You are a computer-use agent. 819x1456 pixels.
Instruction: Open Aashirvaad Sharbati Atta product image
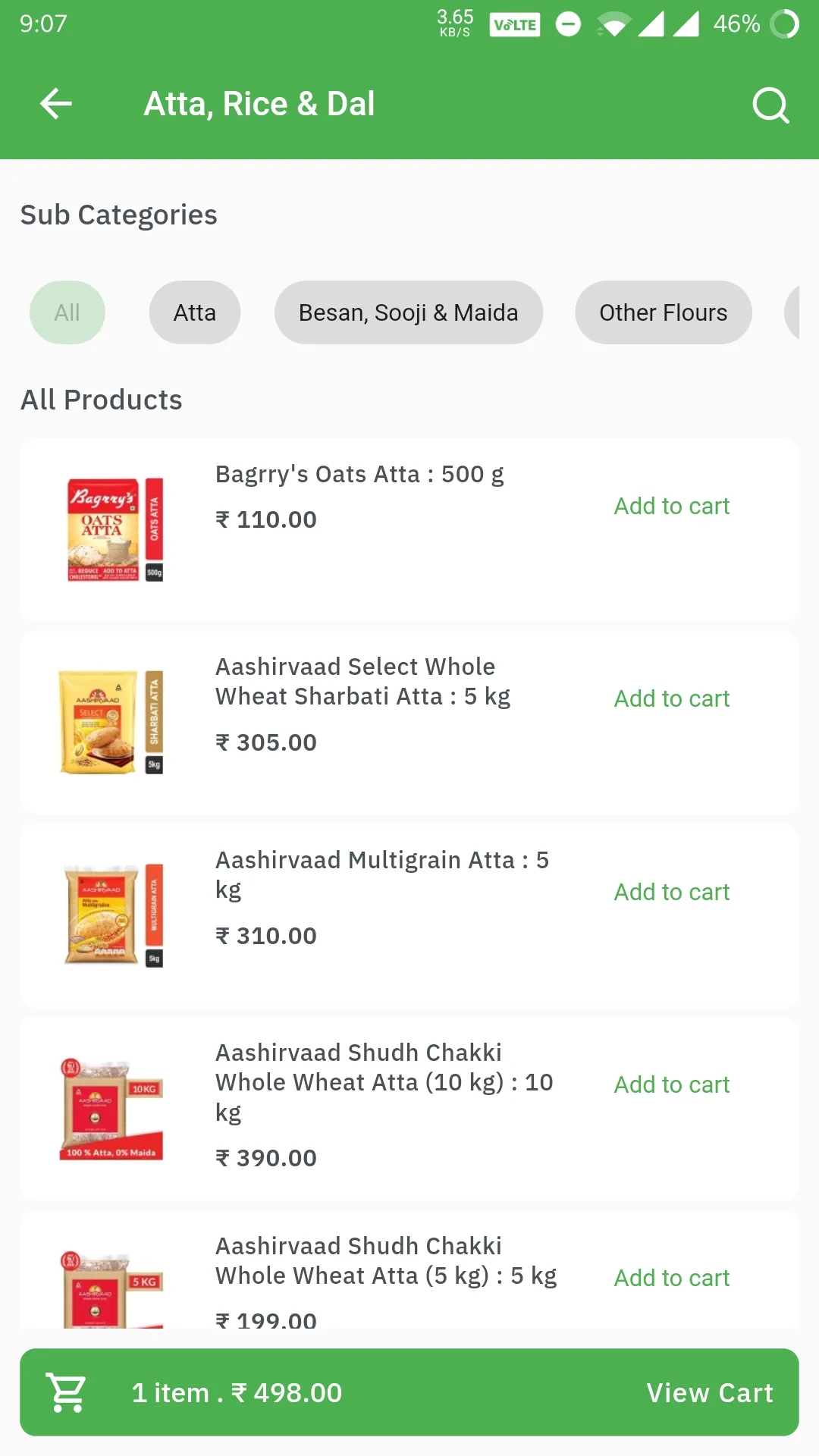pyautogui.click(x=112, y=722)
